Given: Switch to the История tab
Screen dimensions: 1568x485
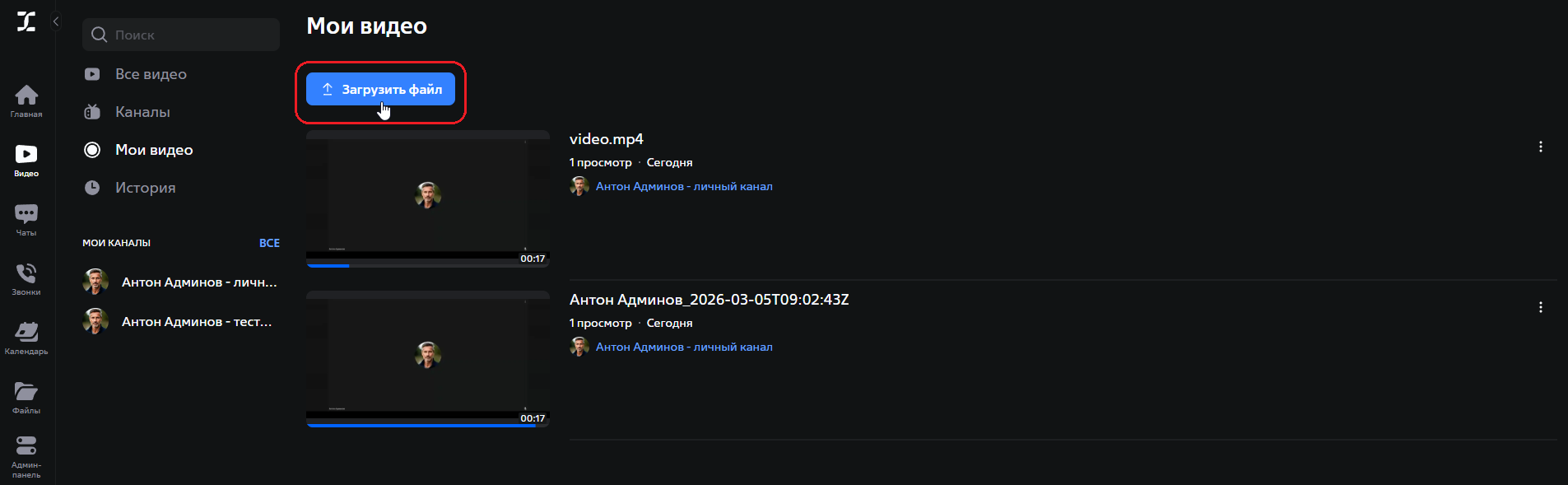Looking at the screenshot, I should pos(146,187).
